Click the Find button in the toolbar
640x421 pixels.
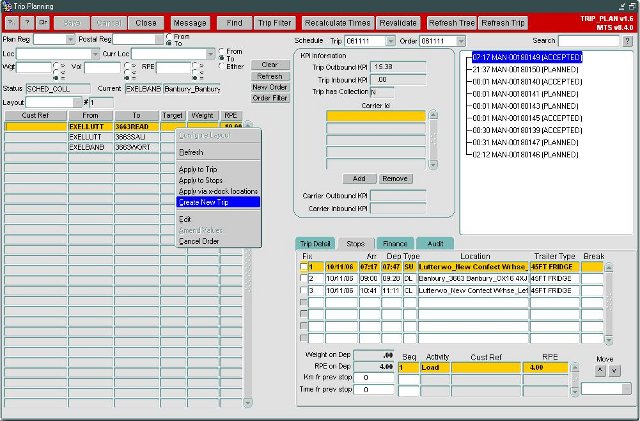tap(234, 23)
